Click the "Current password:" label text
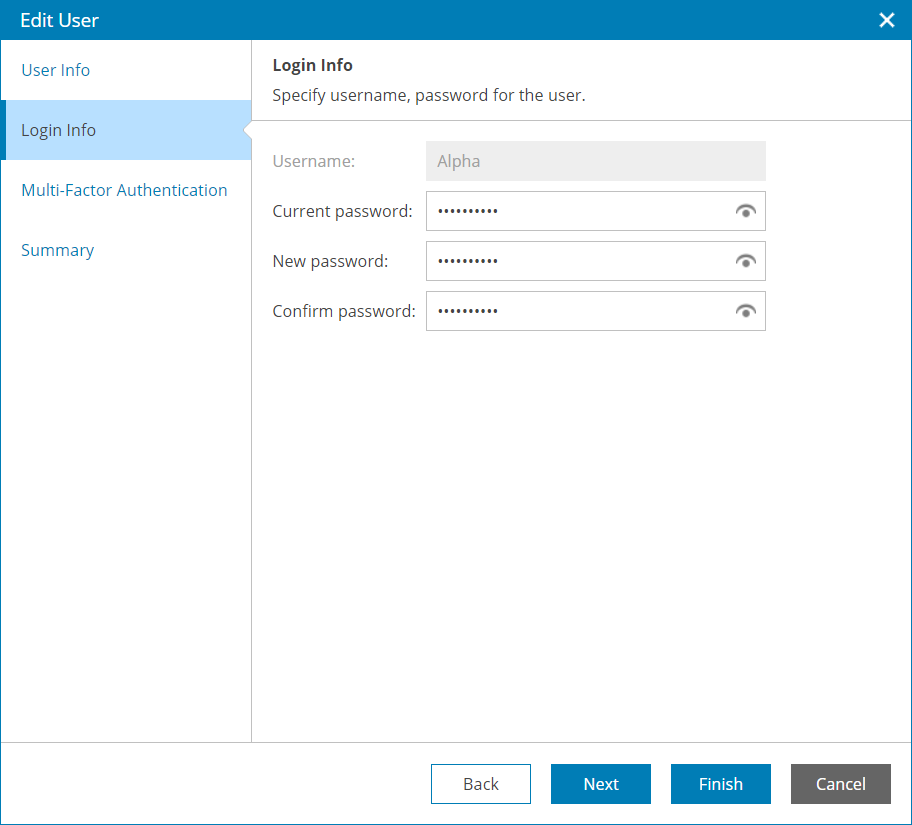The height and width of the screenshot is (825, 912). [x=342, y=211]
